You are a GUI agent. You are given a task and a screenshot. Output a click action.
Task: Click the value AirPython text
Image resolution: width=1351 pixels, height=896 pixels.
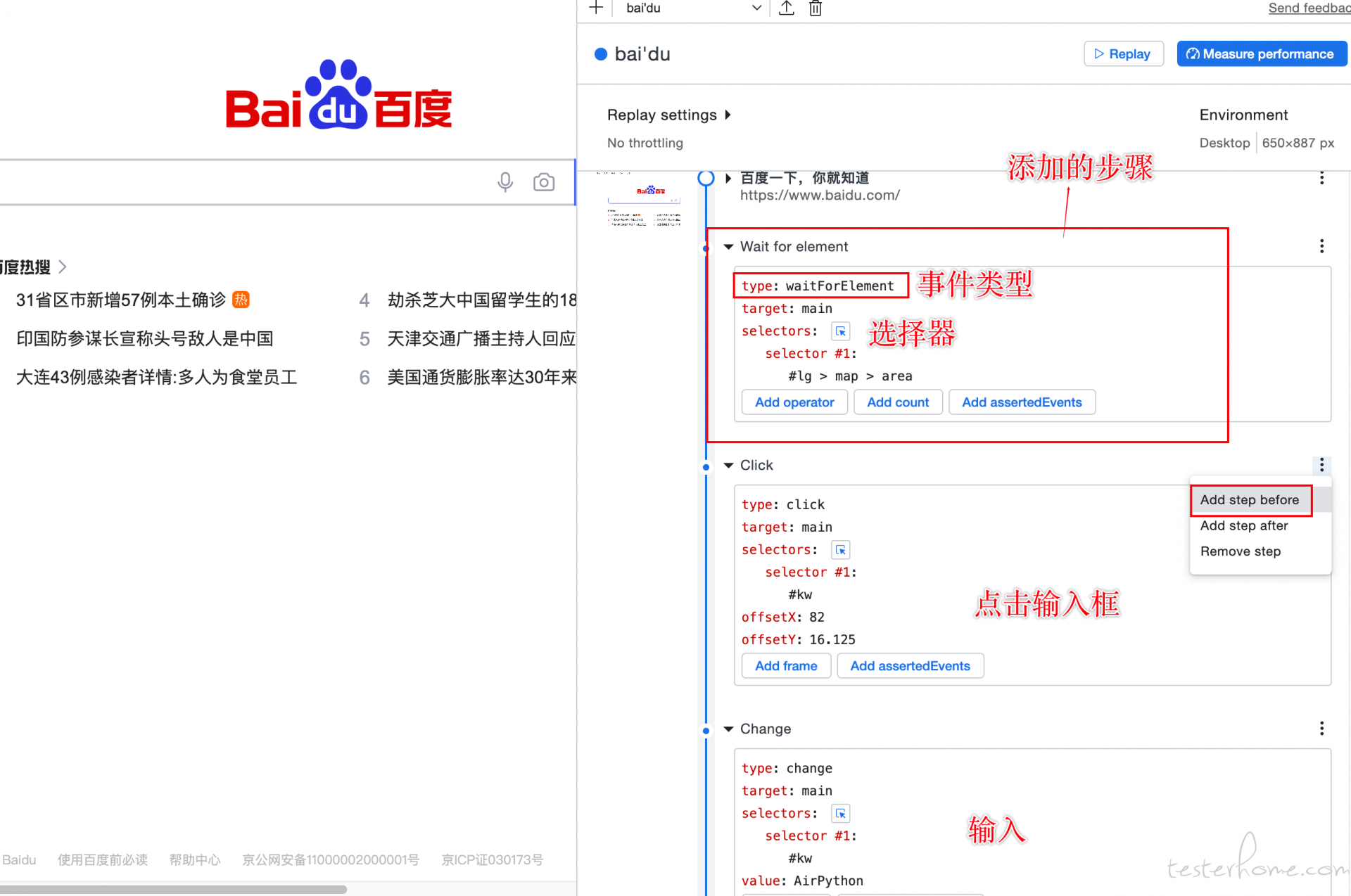pyautogui.click(x=828, y=881)
